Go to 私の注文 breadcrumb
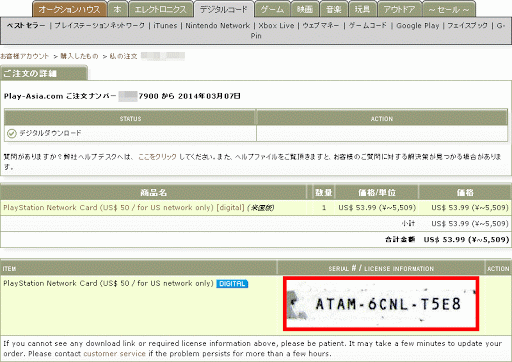 123,56
